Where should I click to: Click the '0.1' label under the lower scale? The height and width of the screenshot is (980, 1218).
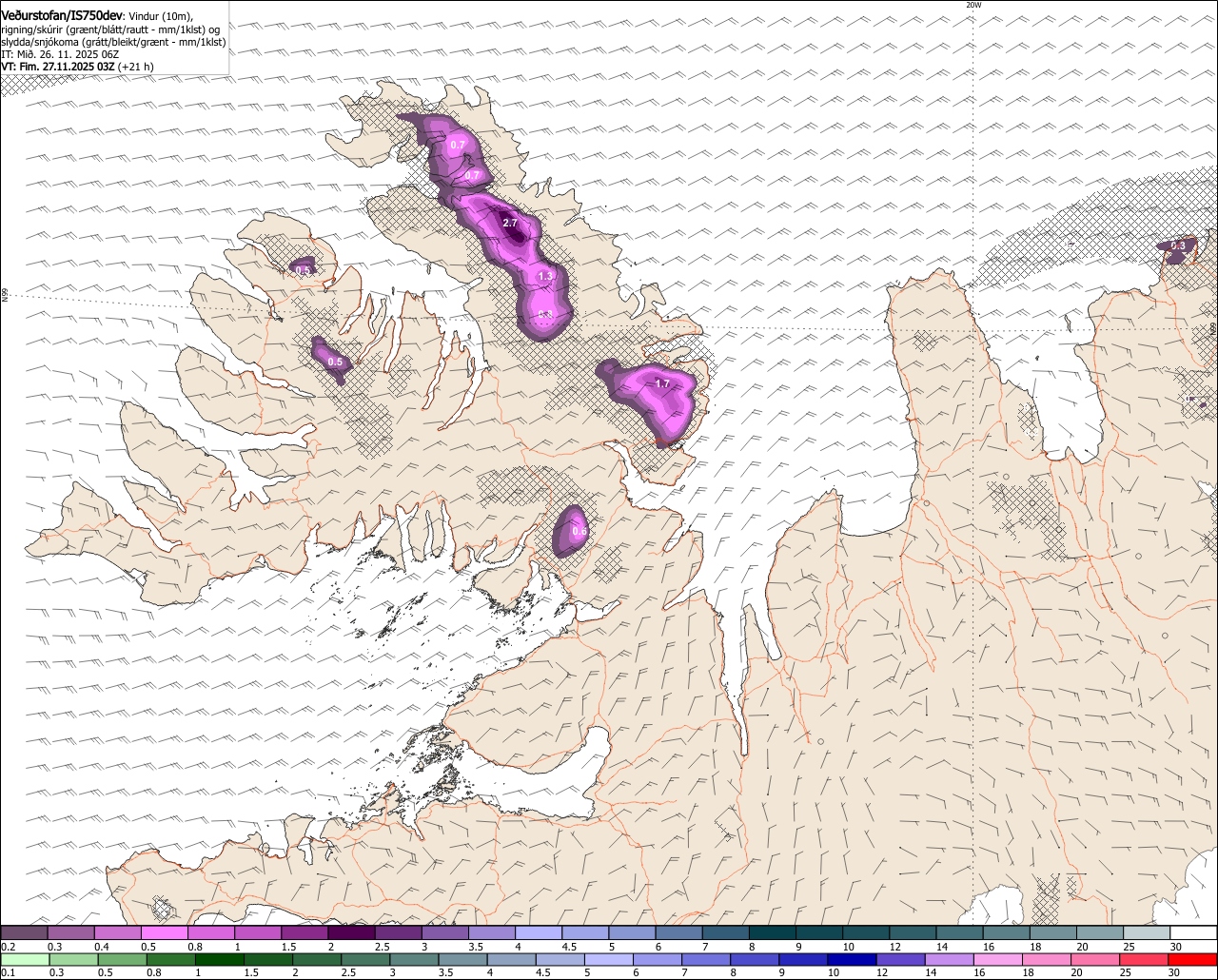pos(9,973)
